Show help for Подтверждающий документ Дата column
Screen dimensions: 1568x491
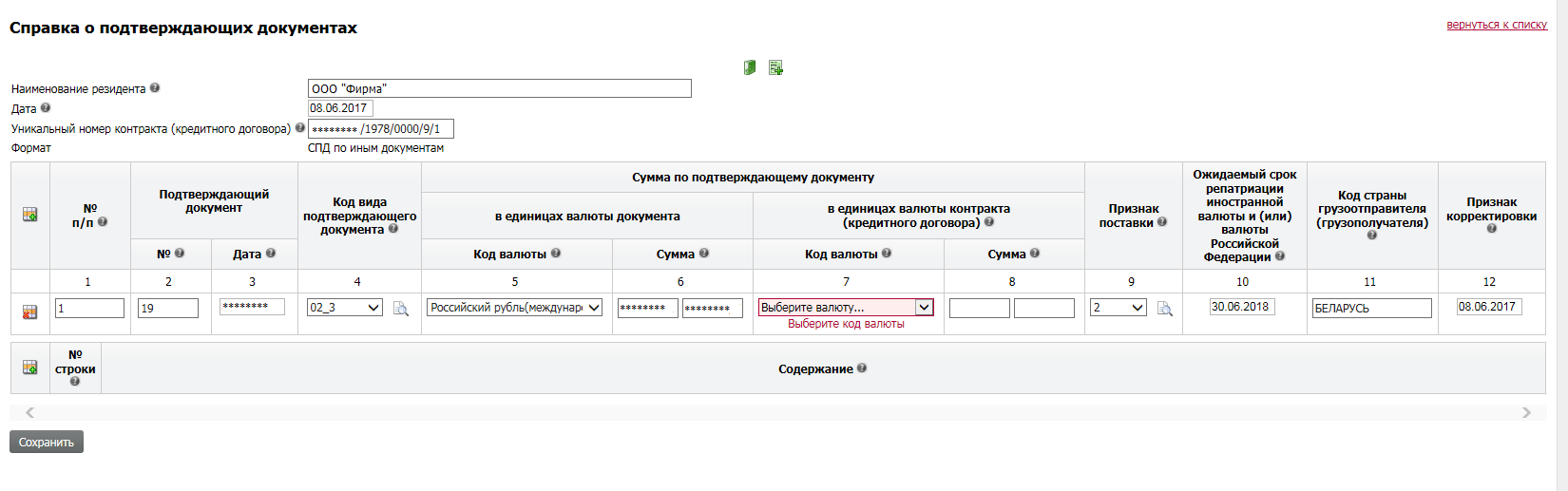click(x=271, y=253)
